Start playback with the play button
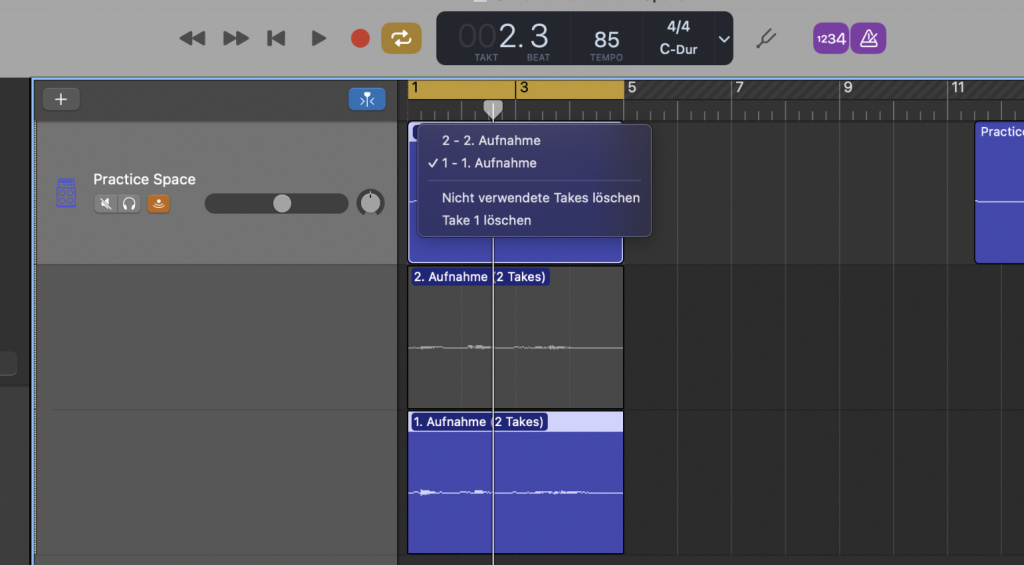Screen dimensions: 1024x565 click(318, 39)
